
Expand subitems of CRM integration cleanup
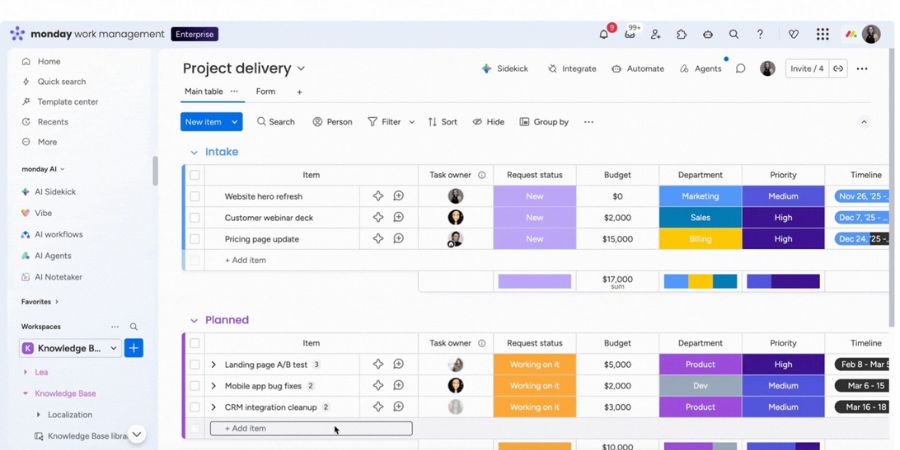point(214,407)
